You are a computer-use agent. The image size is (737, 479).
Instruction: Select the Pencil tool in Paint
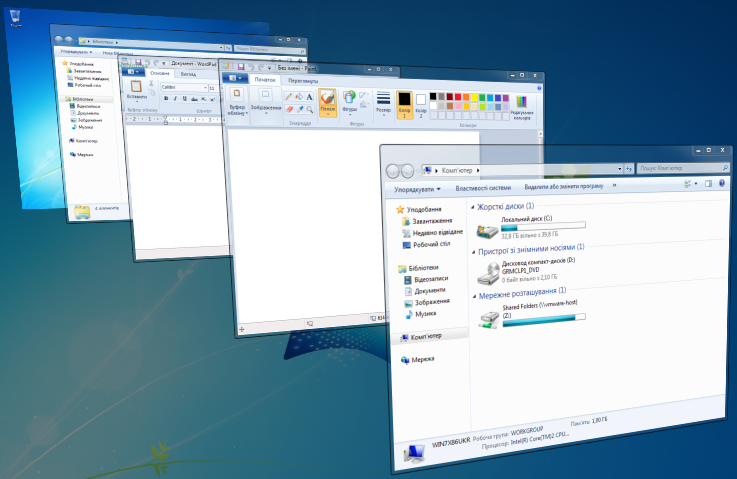[289, 96]
